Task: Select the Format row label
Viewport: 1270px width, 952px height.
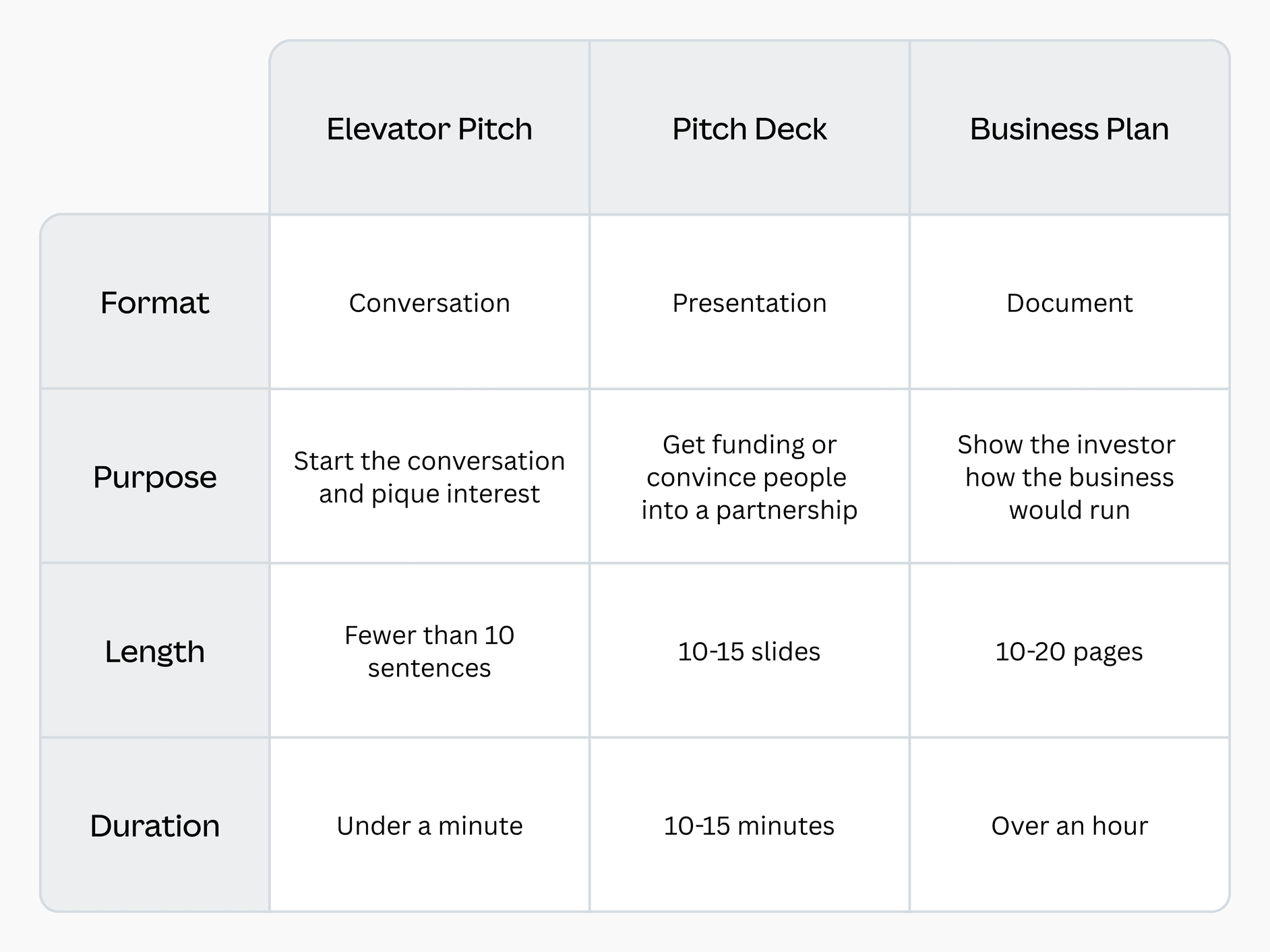Action: click(154, 303)
